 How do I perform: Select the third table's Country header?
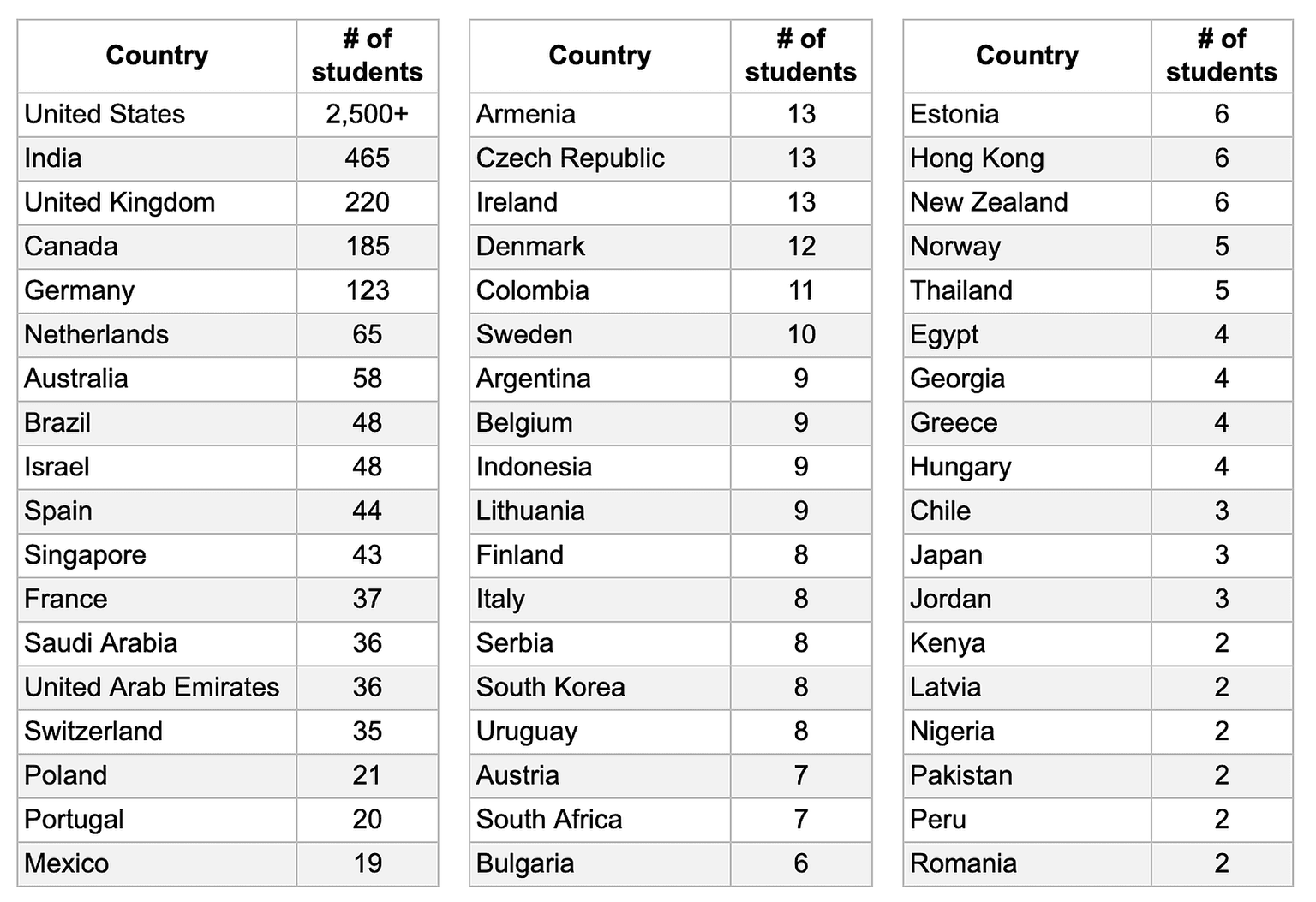(1027, 56)
